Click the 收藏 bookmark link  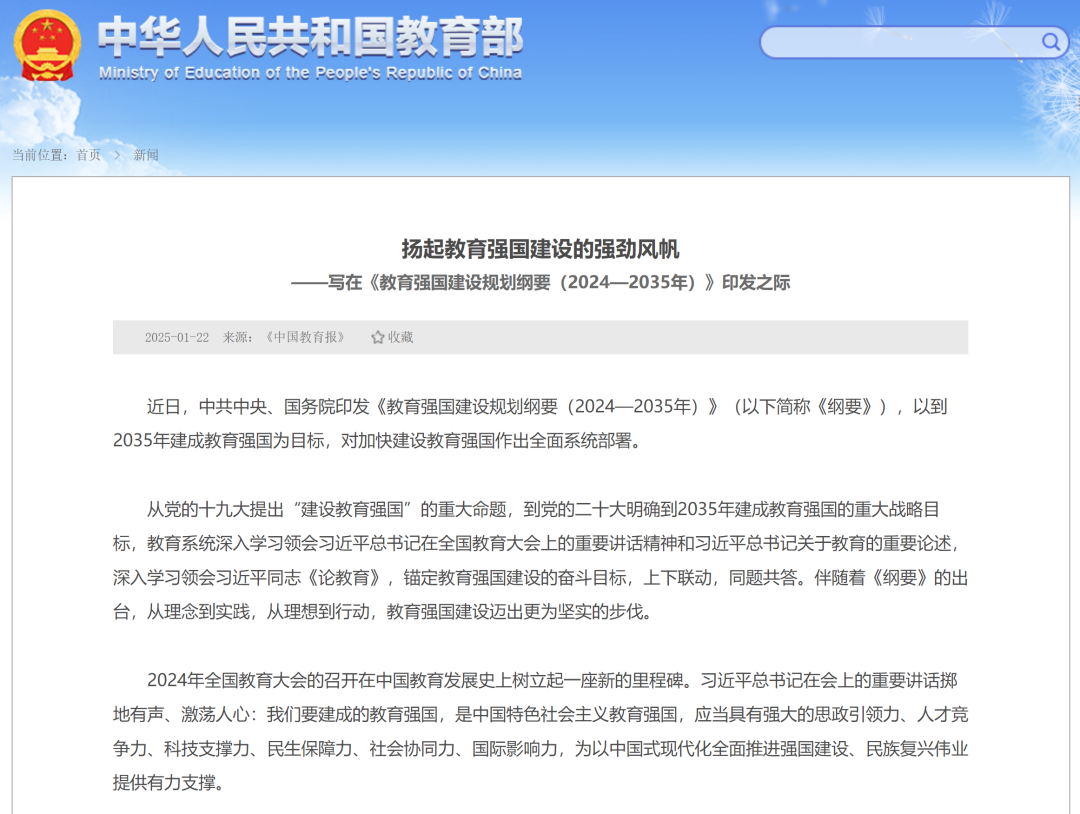click(400, 337)
